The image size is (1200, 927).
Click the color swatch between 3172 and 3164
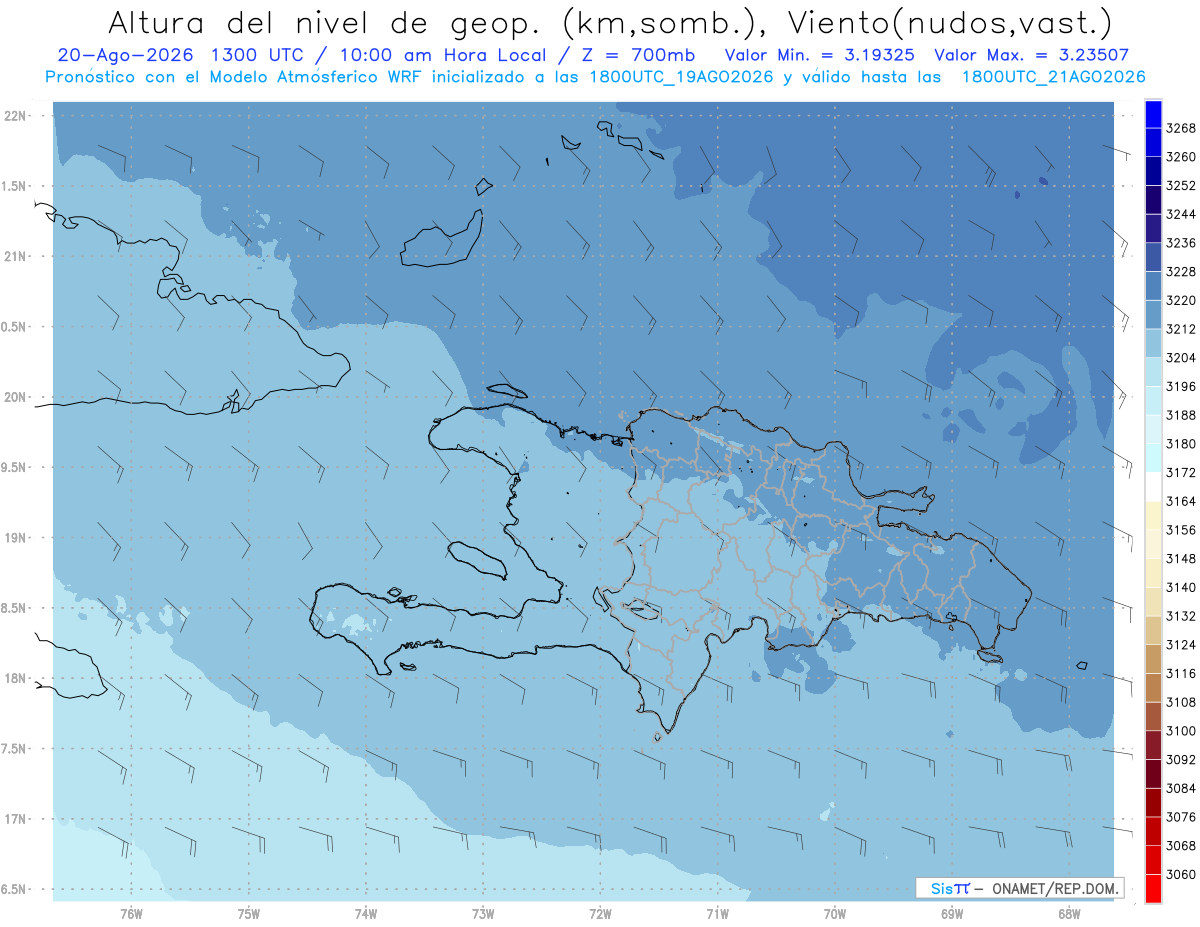point(1153,486)
